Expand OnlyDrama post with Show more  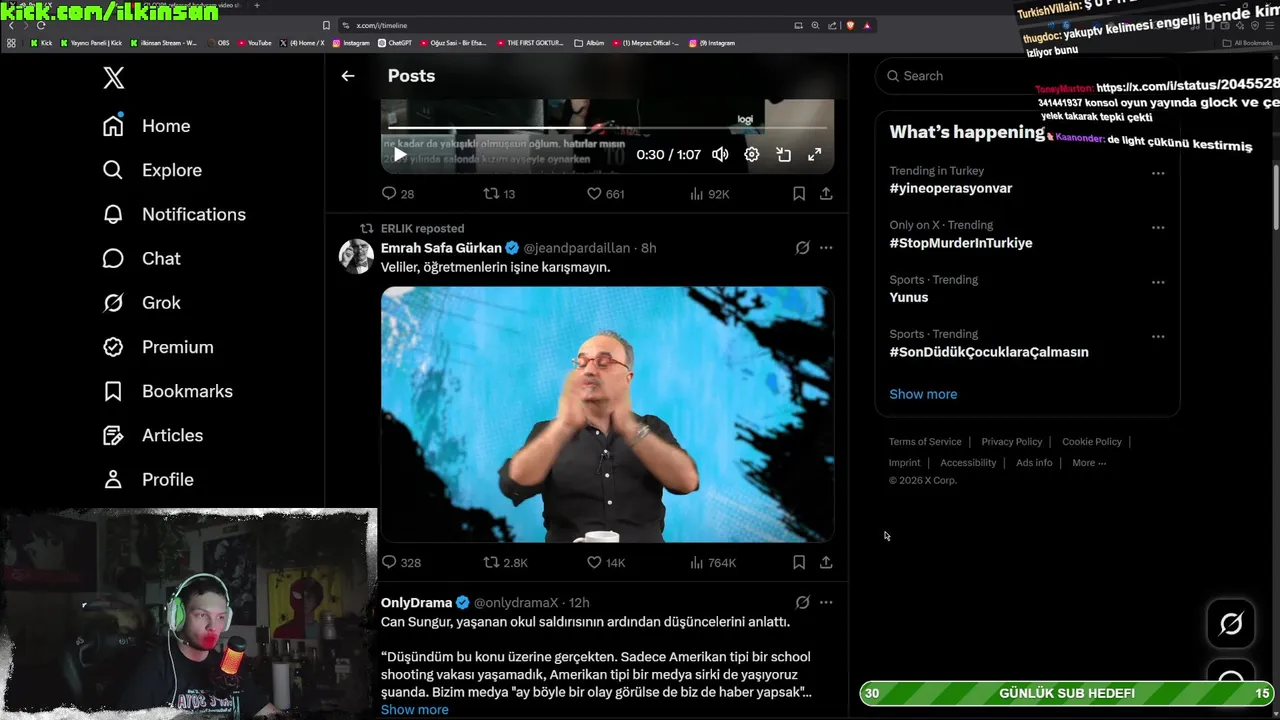tap(414, 710)
